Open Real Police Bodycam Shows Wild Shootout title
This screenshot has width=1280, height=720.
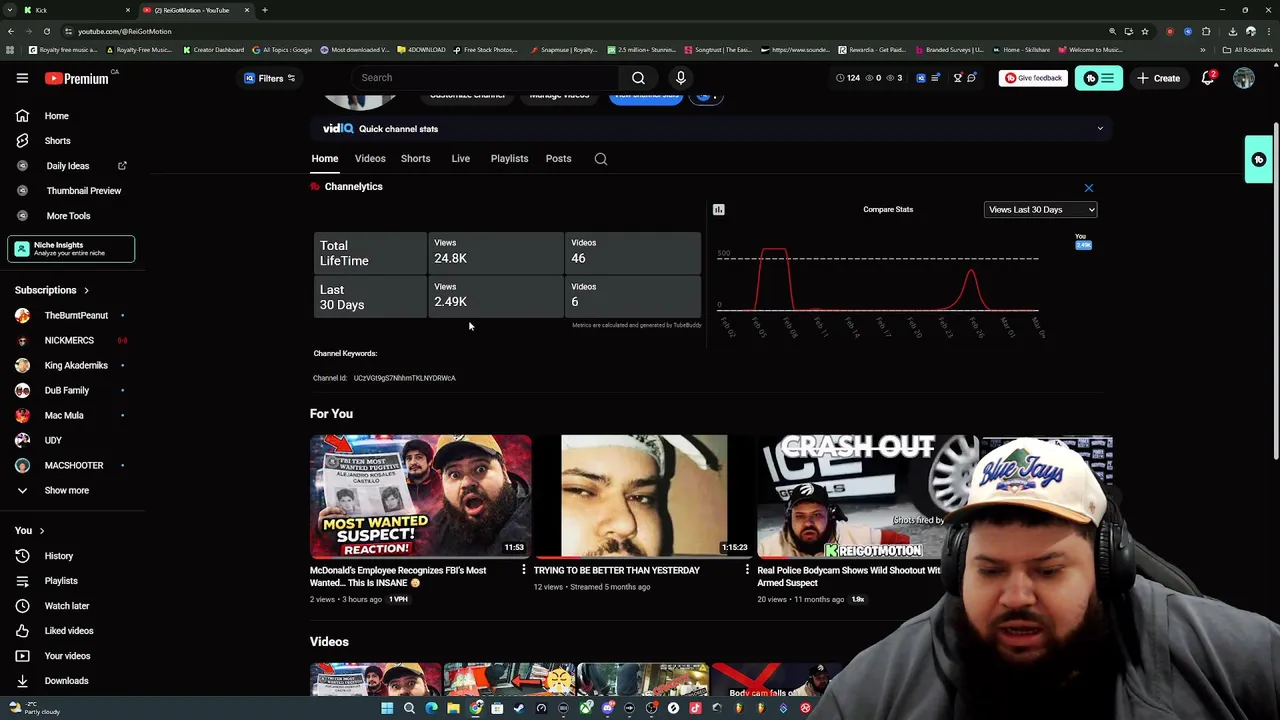(849, 576)
